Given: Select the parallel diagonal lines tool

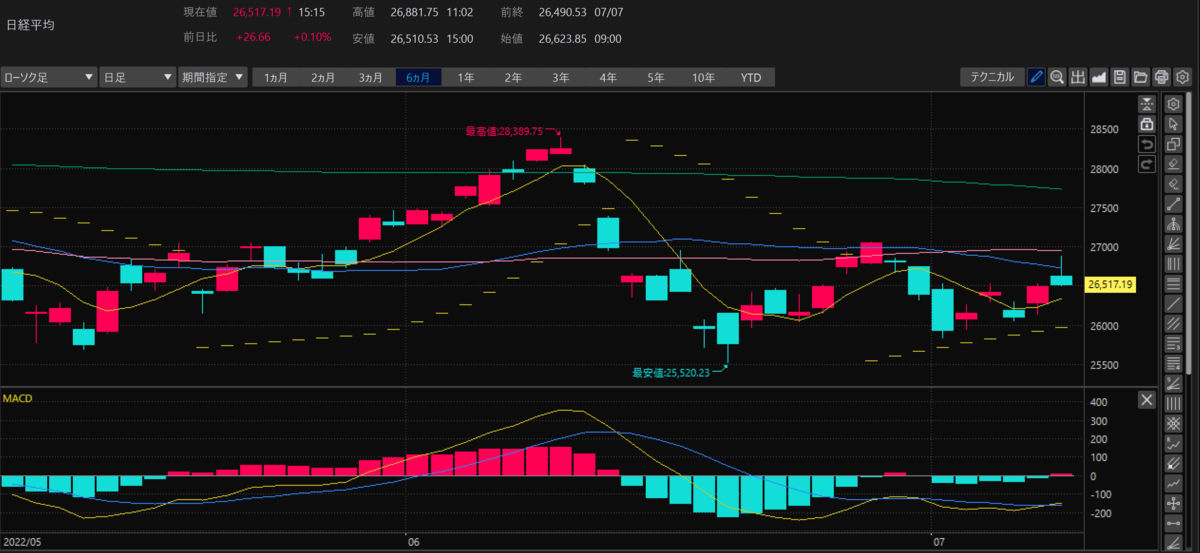Looking at the screenshot, I should pyautogui.click(x=1175, y=324).
